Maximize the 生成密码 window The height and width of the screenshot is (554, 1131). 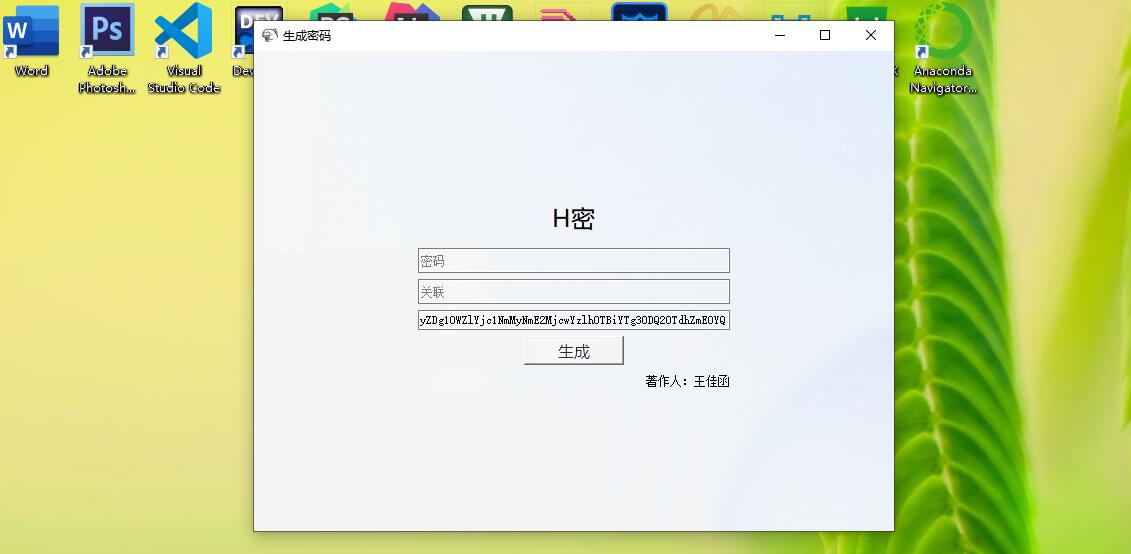point(825,35)
